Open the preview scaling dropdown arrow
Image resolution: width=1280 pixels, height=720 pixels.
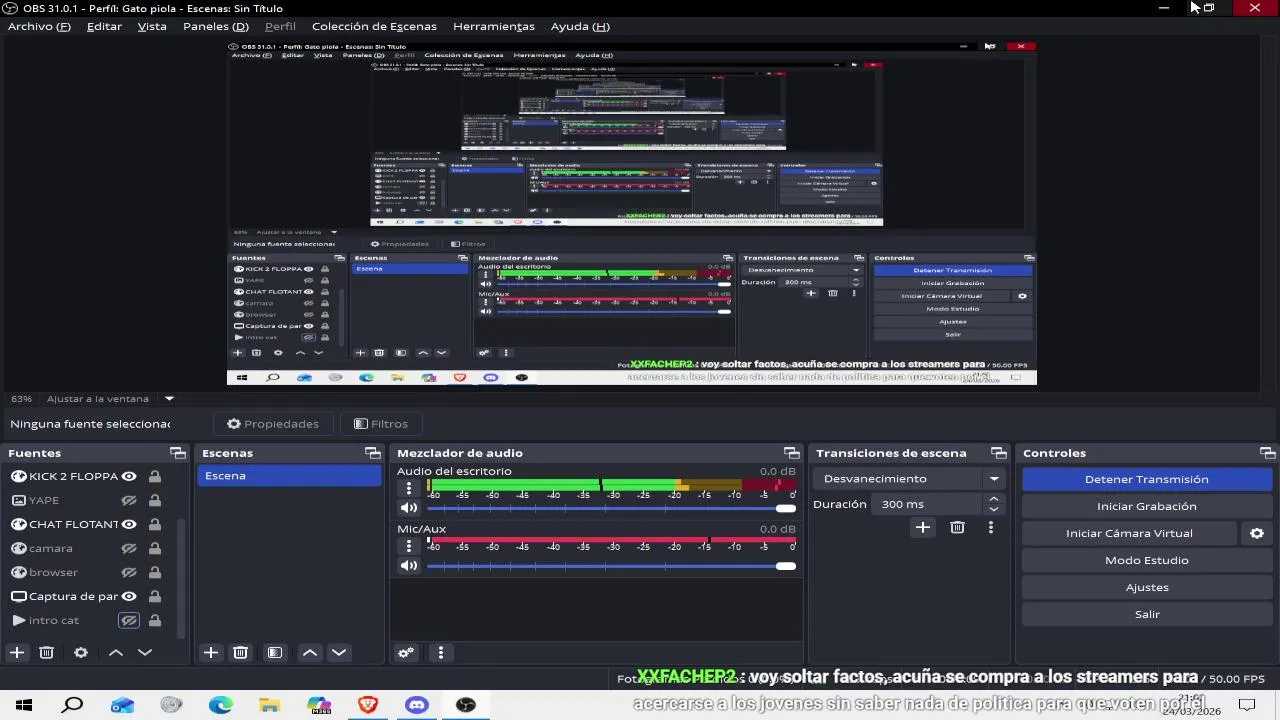pos(169,398)
